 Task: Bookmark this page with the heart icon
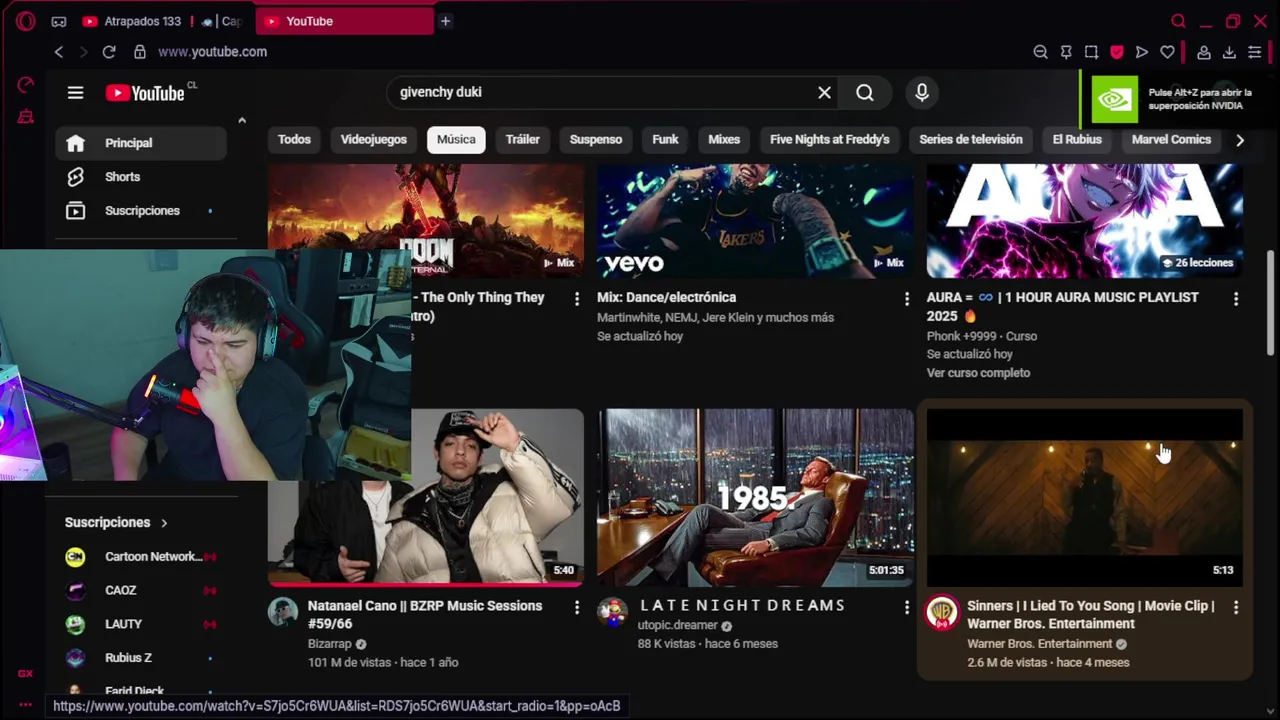tap(1167, 52)
